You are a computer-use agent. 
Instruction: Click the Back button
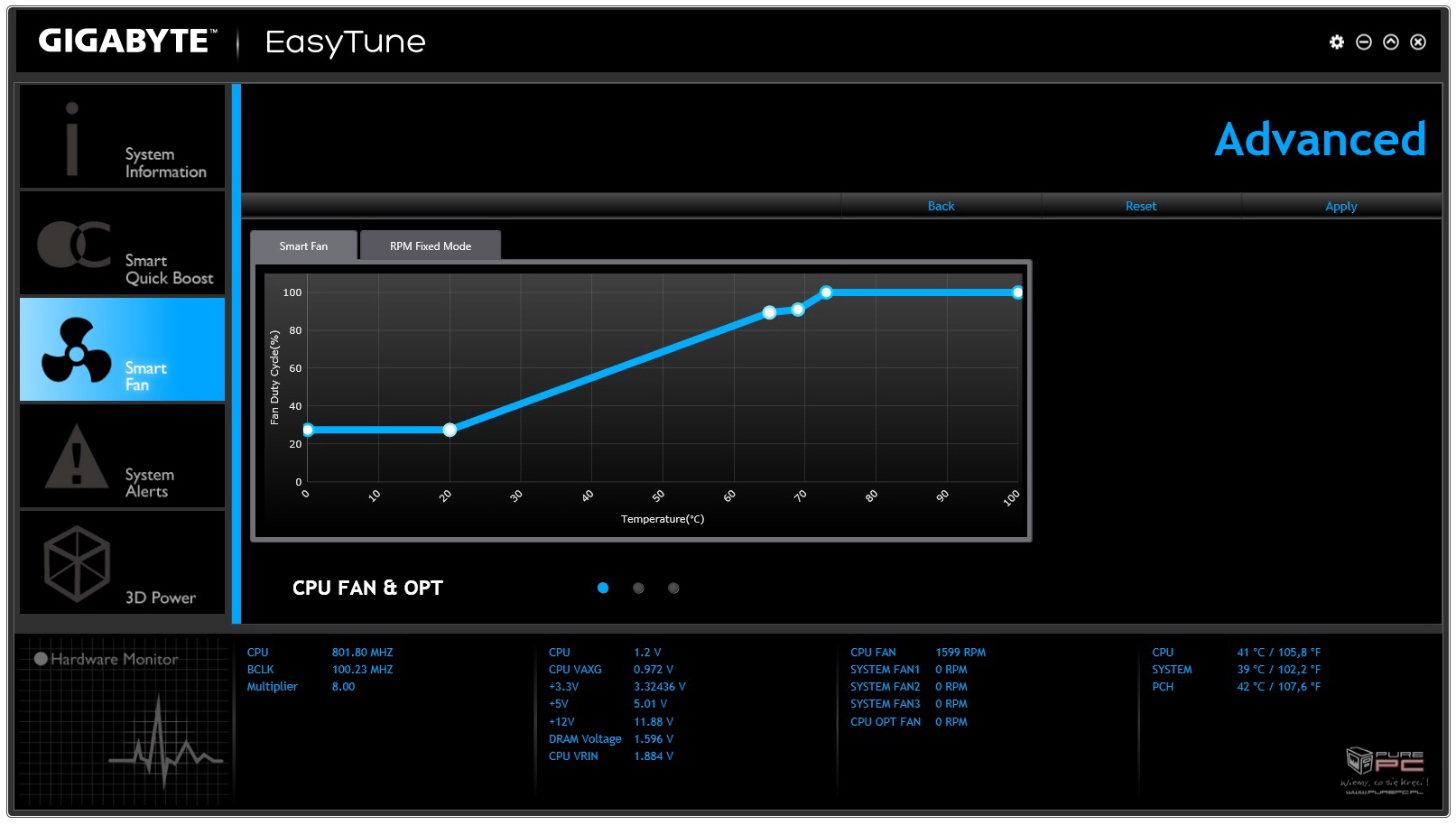(941, 206)
